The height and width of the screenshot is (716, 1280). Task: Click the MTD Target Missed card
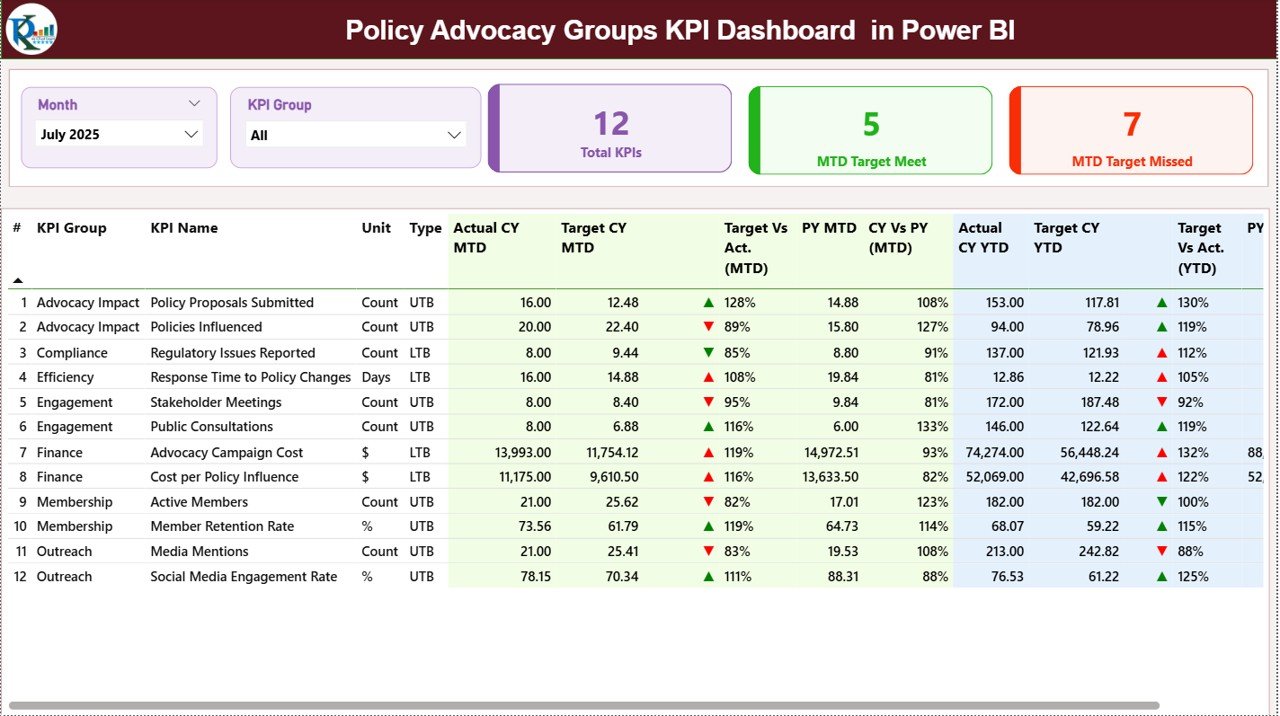coord(1131,130)
